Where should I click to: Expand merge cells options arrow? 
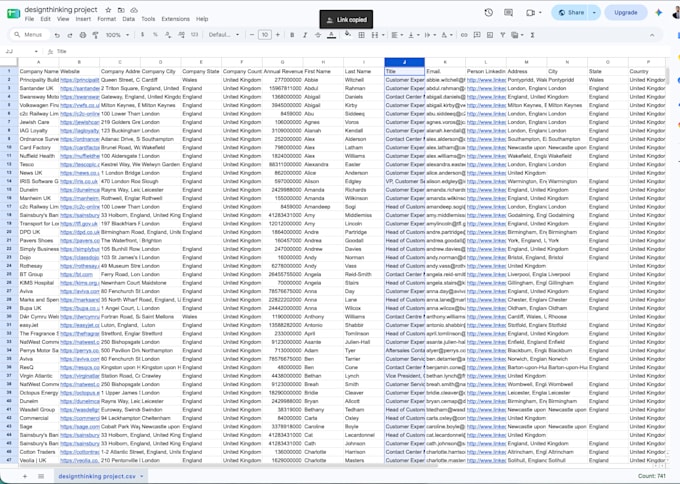point(383,35)
